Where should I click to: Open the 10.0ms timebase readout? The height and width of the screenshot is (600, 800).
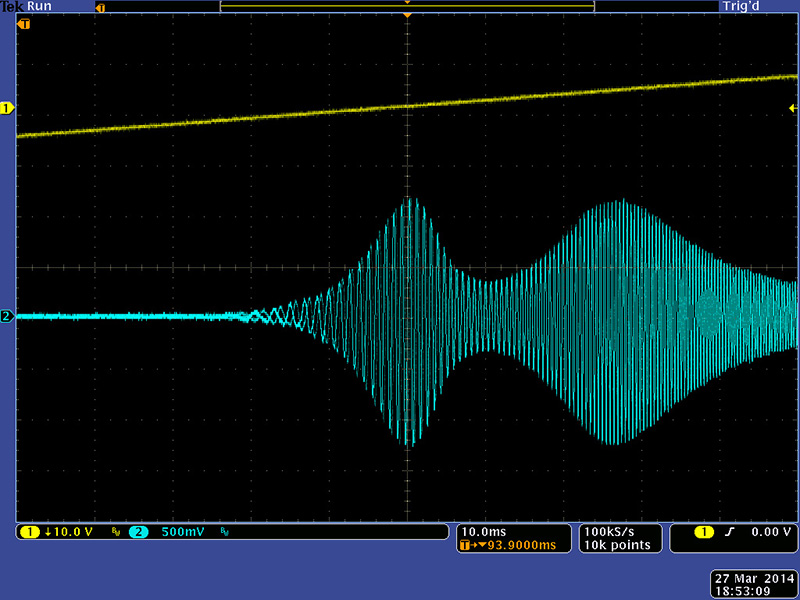481,530
